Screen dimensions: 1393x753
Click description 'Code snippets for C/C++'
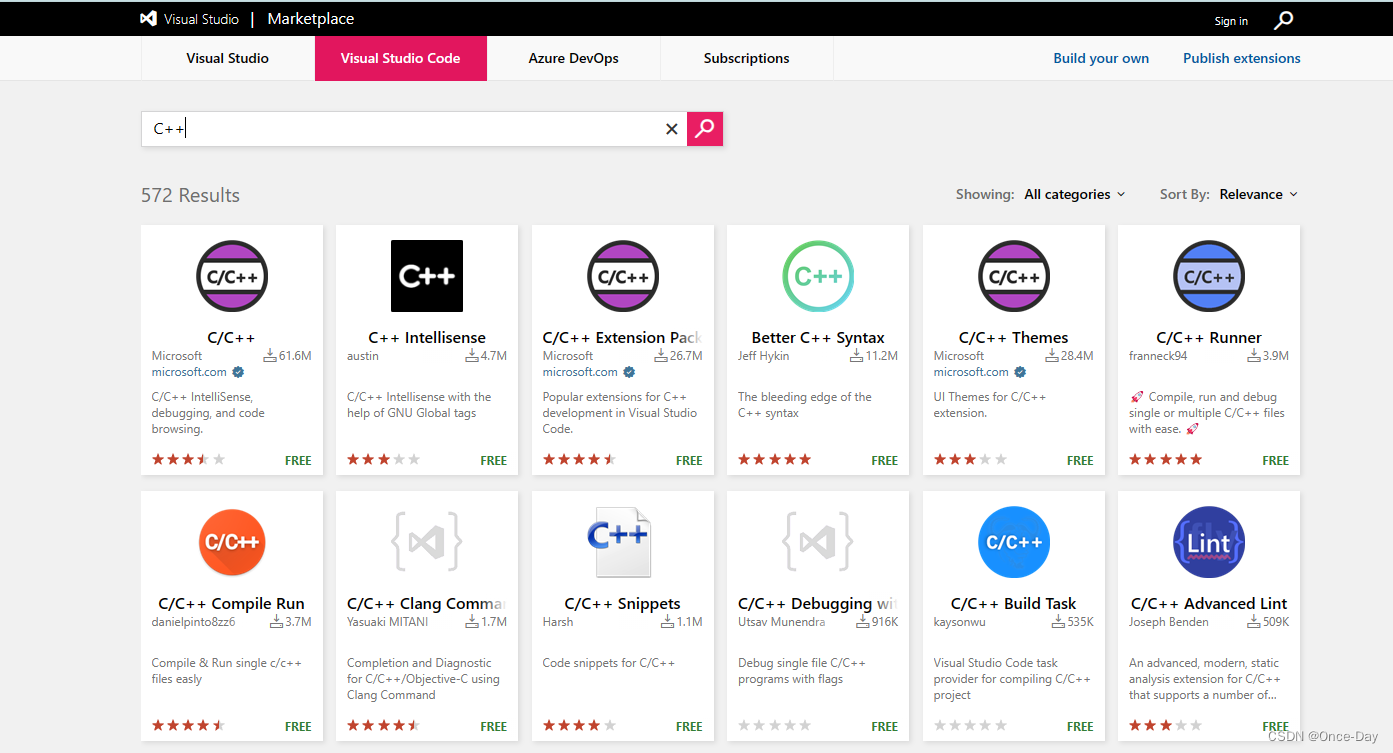(x=608, y=663)
